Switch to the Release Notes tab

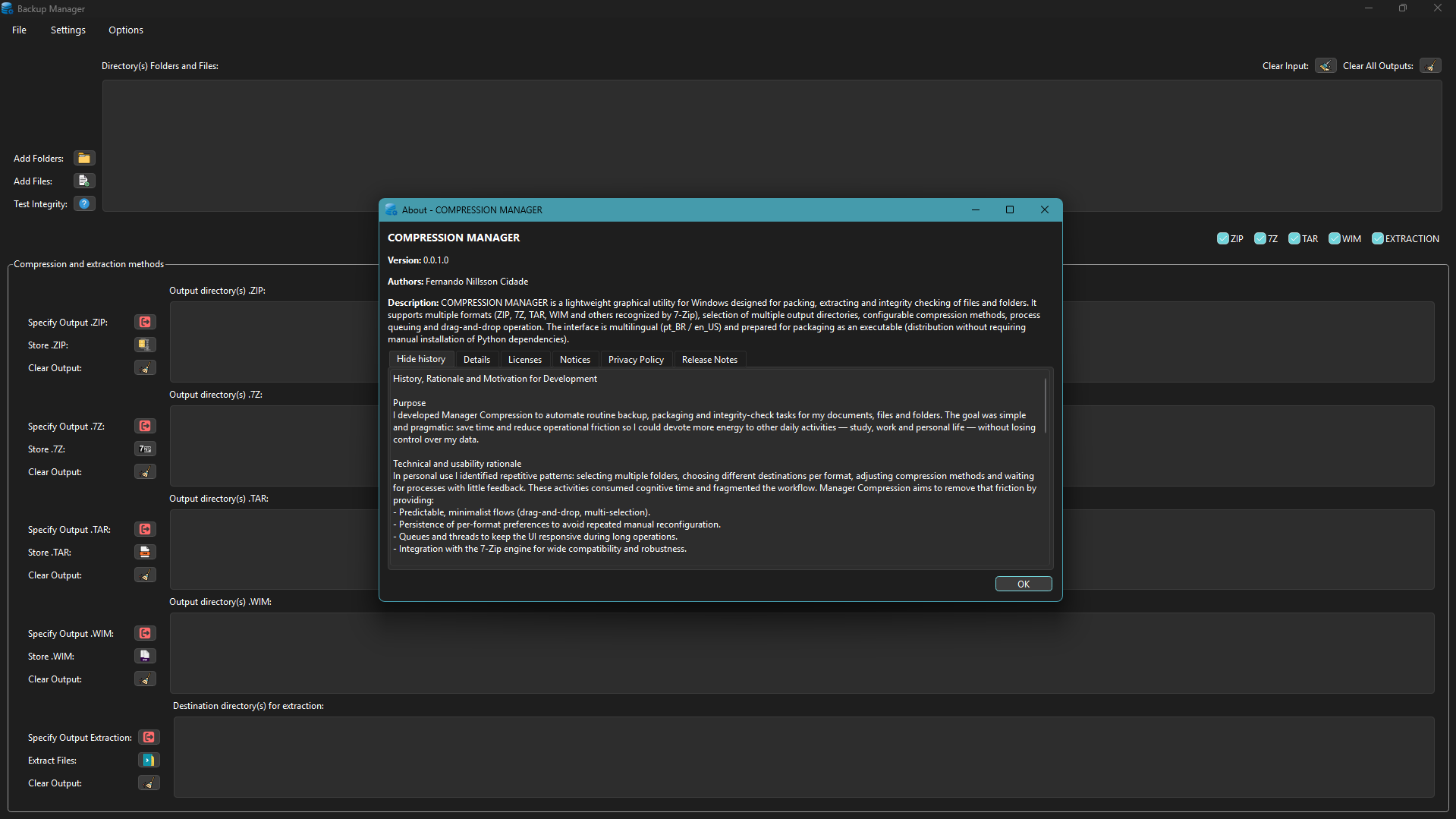click(709, 359)
